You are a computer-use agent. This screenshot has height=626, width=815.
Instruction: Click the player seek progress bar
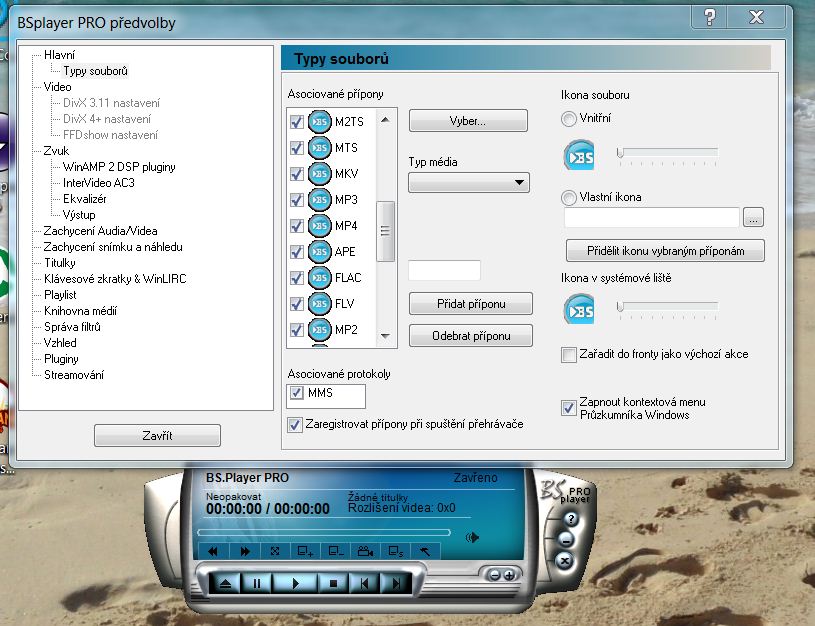click(x=324, y=532)
